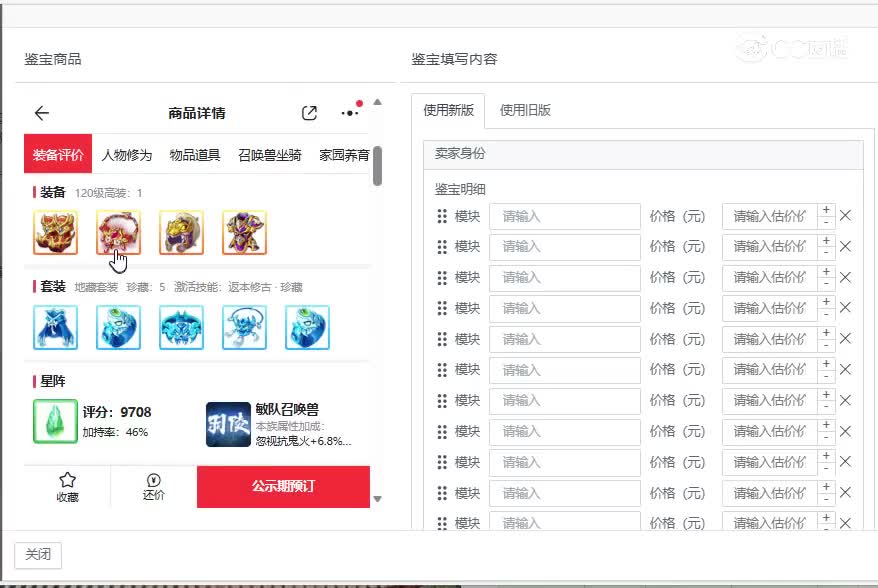
Task: Open the three-dot more menu with red badge
Action: pyautogui.click(x=351, y=112)
